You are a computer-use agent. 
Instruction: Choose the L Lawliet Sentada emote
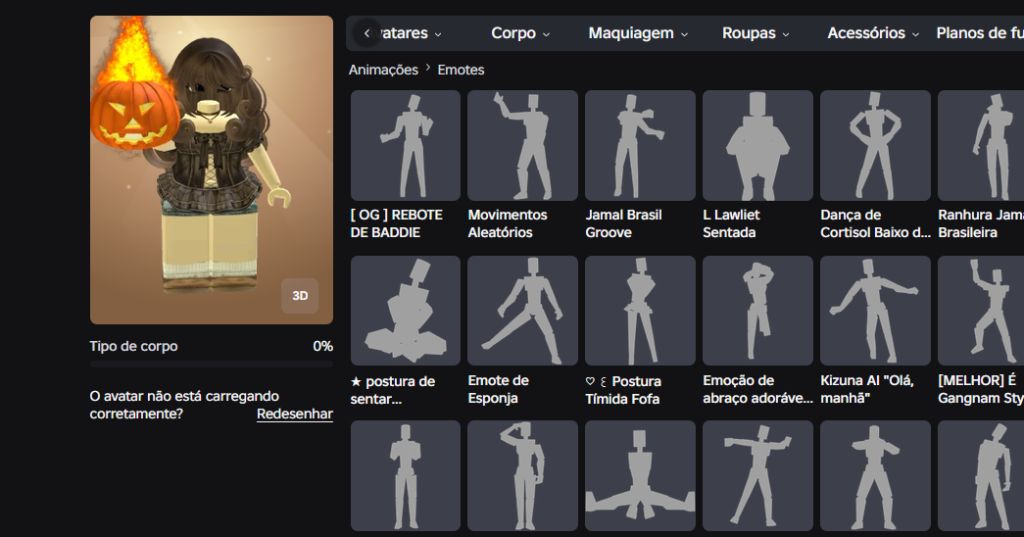(x=758, y=145)
